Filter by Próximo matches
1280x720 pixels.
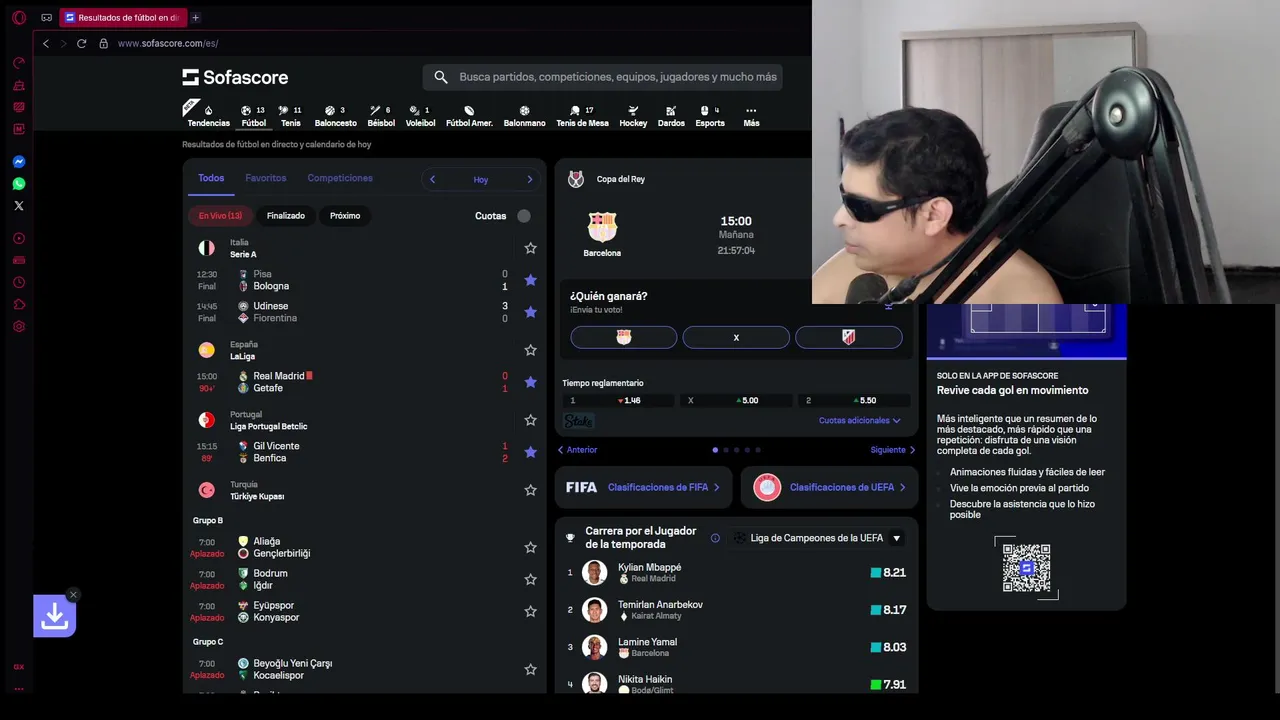[345, 216]
